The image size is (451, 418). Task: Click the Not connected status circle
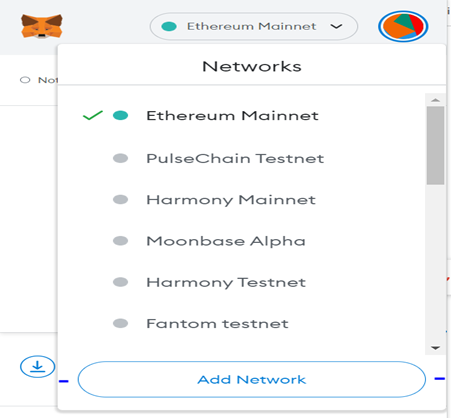point(25,80)
